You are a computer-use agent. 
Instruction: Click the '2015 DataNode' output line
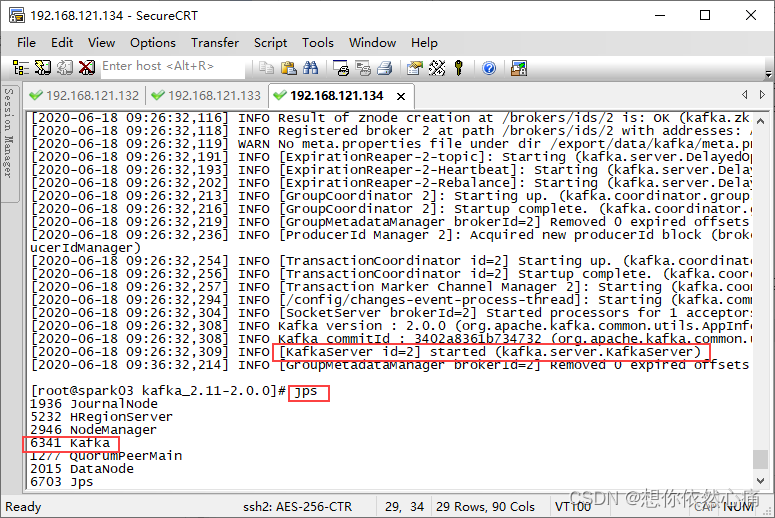tap(82, 469)
